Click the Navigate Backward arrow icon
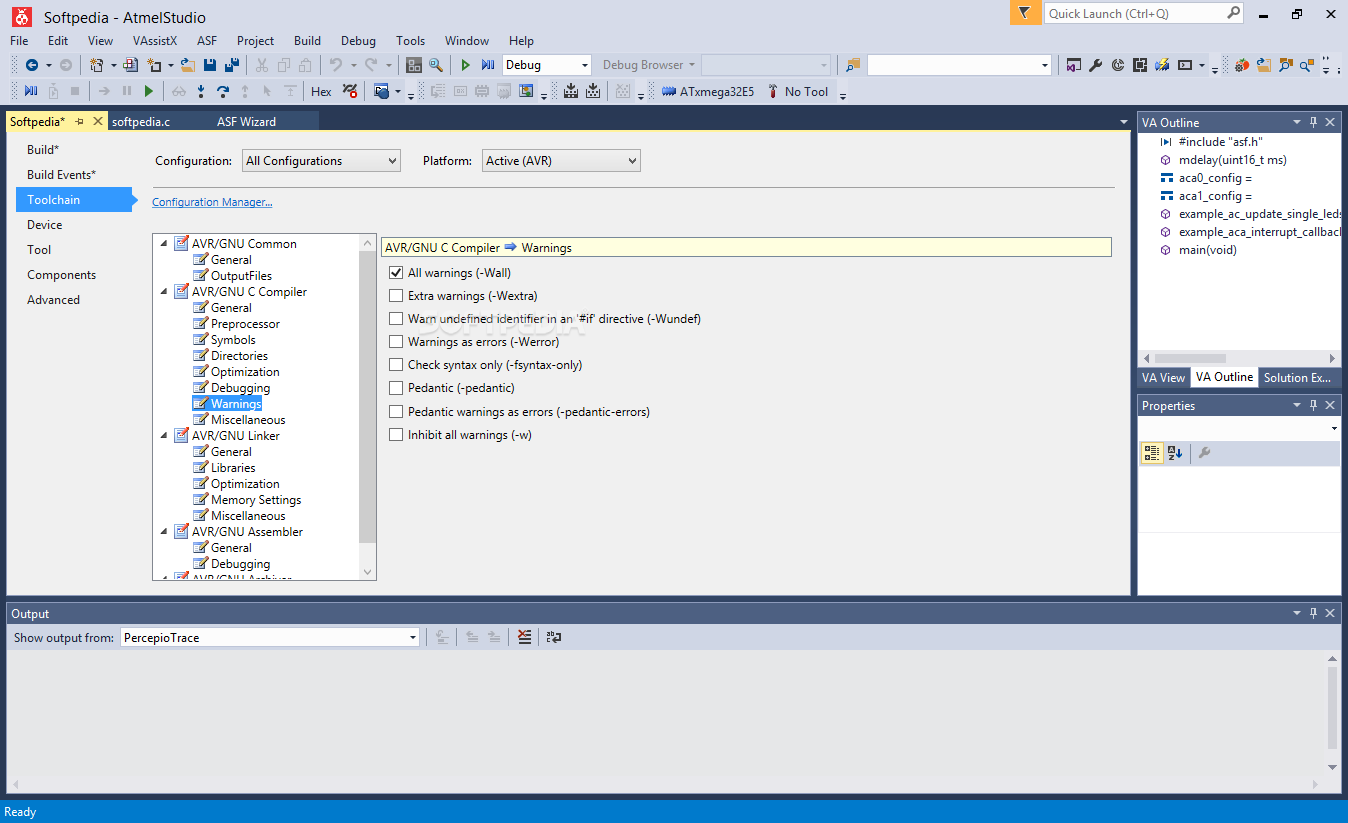 [32, 65]
